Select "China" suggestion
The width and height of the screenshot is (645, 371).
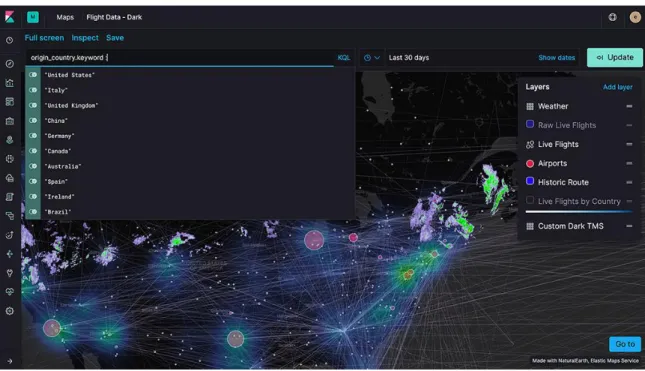(x=190, y=121)
